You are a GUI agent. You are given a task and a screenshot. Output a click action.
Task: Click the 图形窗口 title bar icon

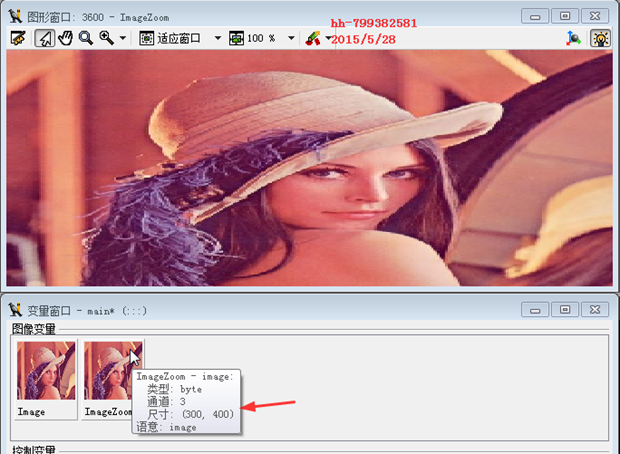coord(15,17)
